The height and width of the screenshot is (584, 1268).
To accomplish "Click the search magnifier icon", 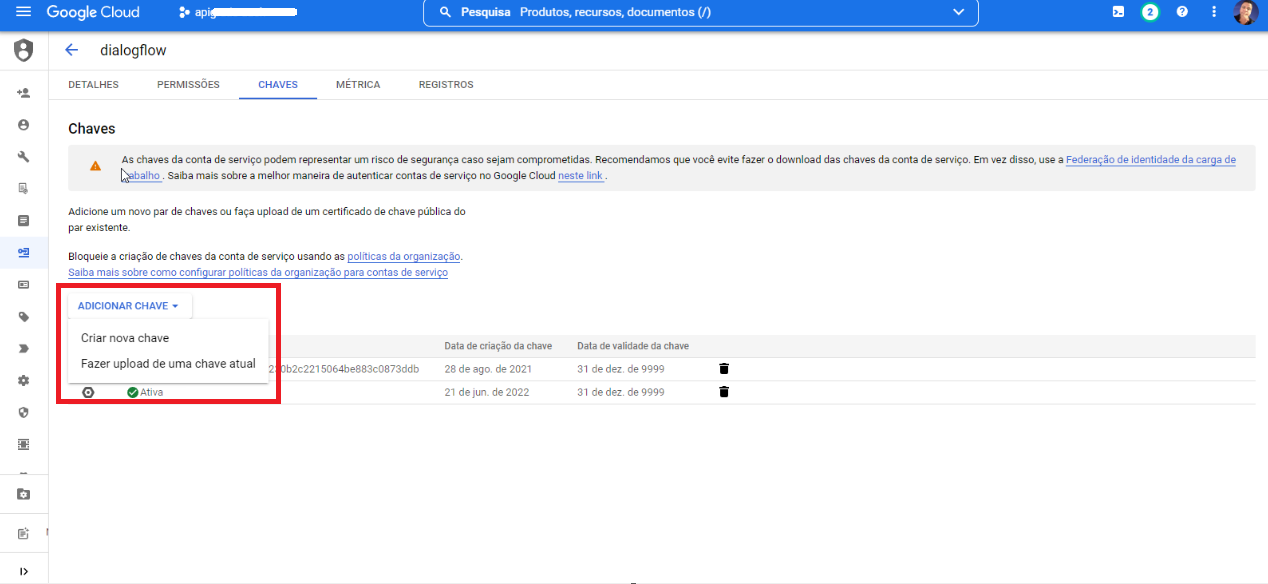I will pyautogui.click(x=446, y=12).
